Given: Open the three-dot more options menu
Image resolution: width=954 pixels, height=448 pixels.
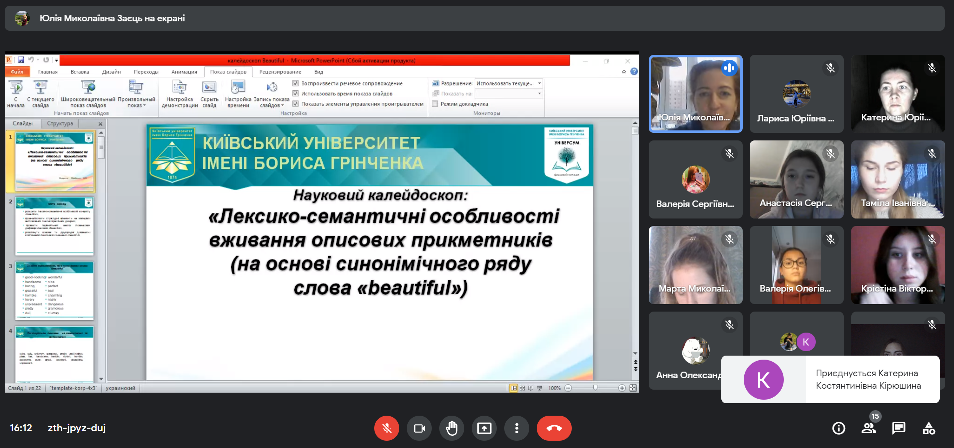Looking at the screenshot, I should [516, 427].
